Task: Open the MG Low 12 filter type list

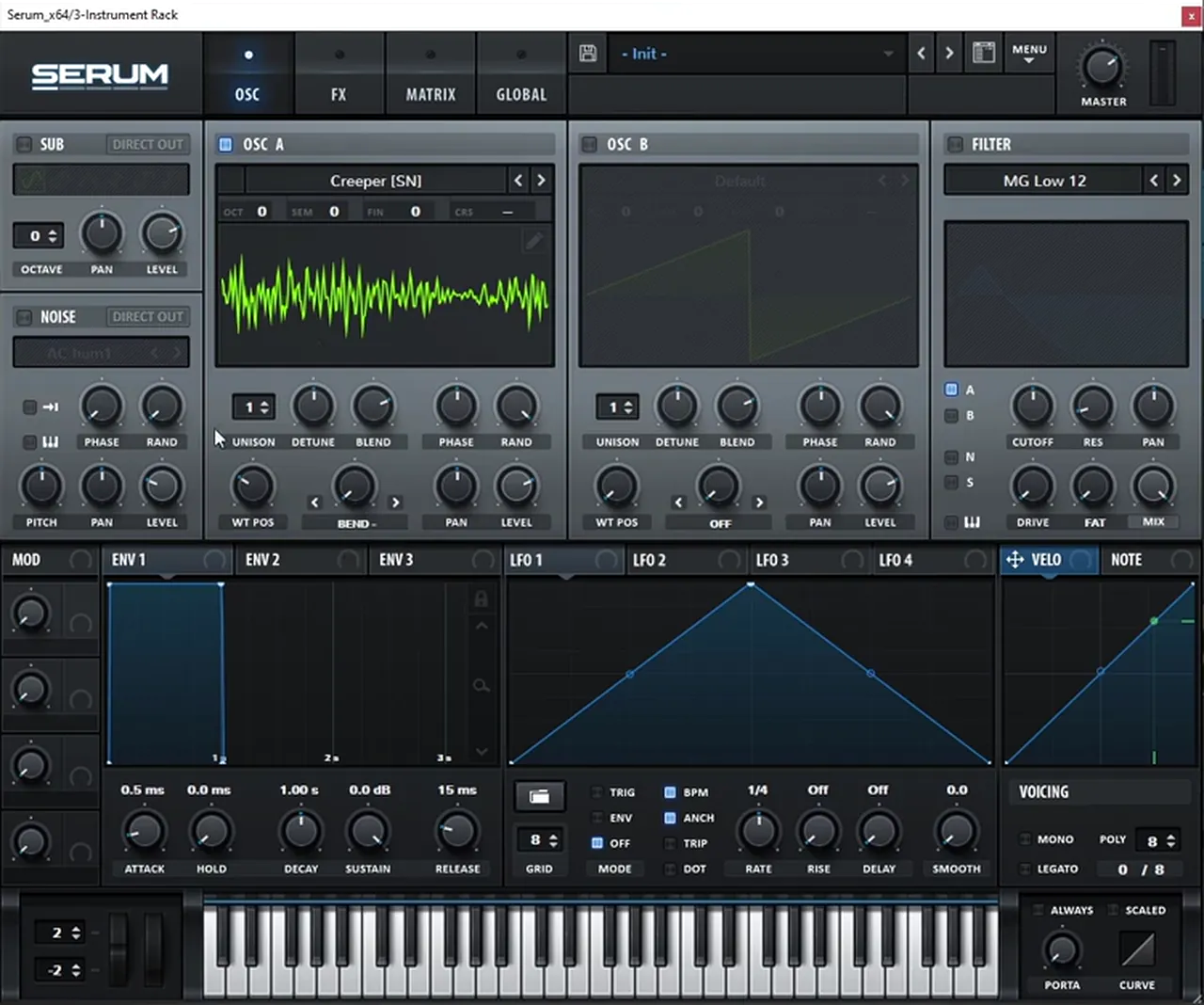Action: (x=1044, y=180)
